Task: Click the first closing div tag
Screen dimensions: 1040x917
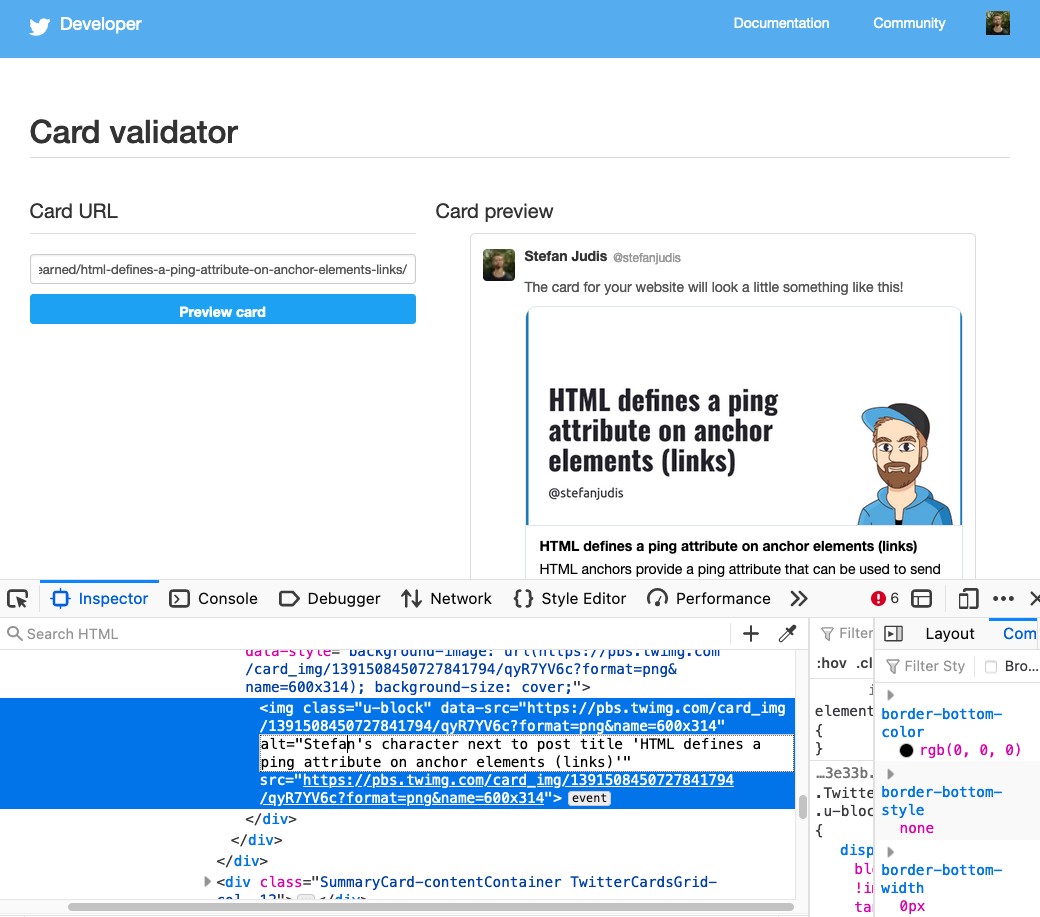Action: pos(271,819)
